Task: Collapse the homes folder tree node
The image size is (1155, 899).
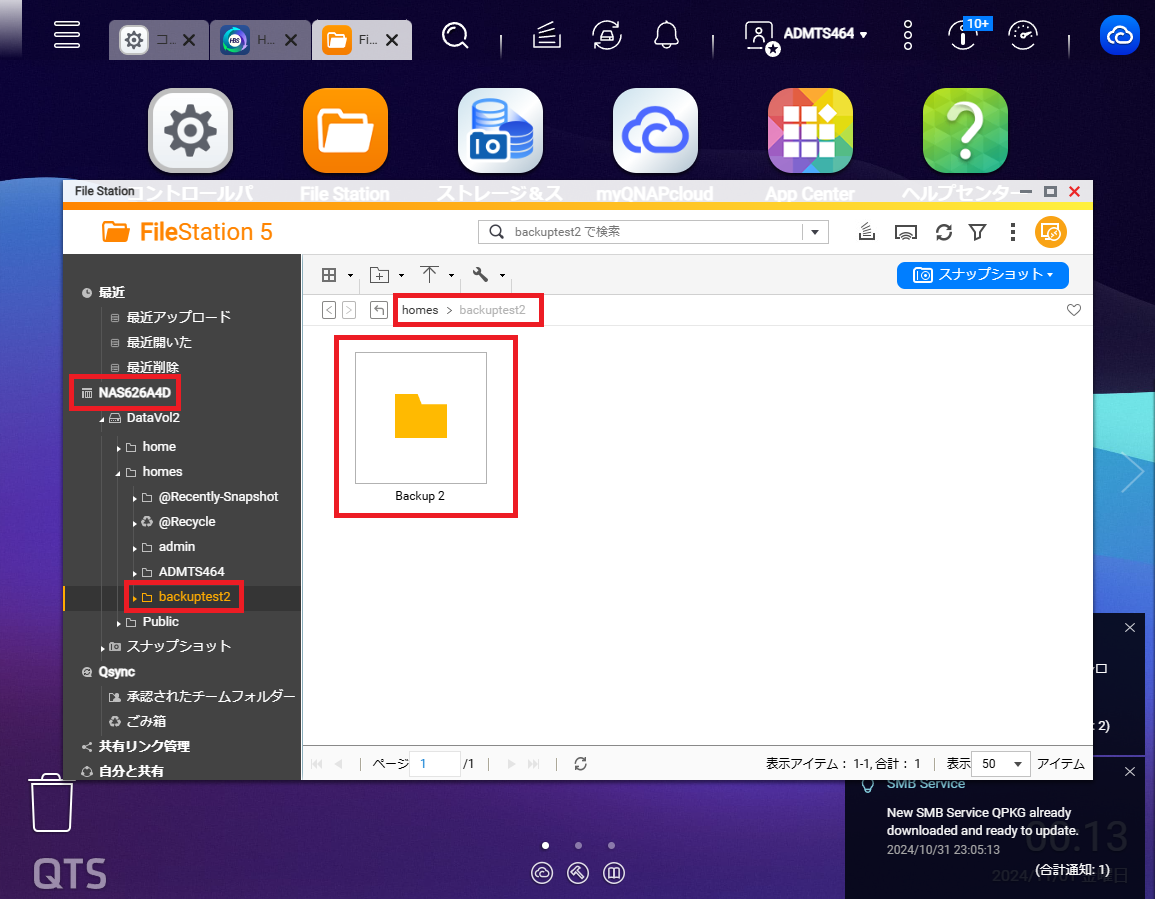Action: [x=118, y=473]
